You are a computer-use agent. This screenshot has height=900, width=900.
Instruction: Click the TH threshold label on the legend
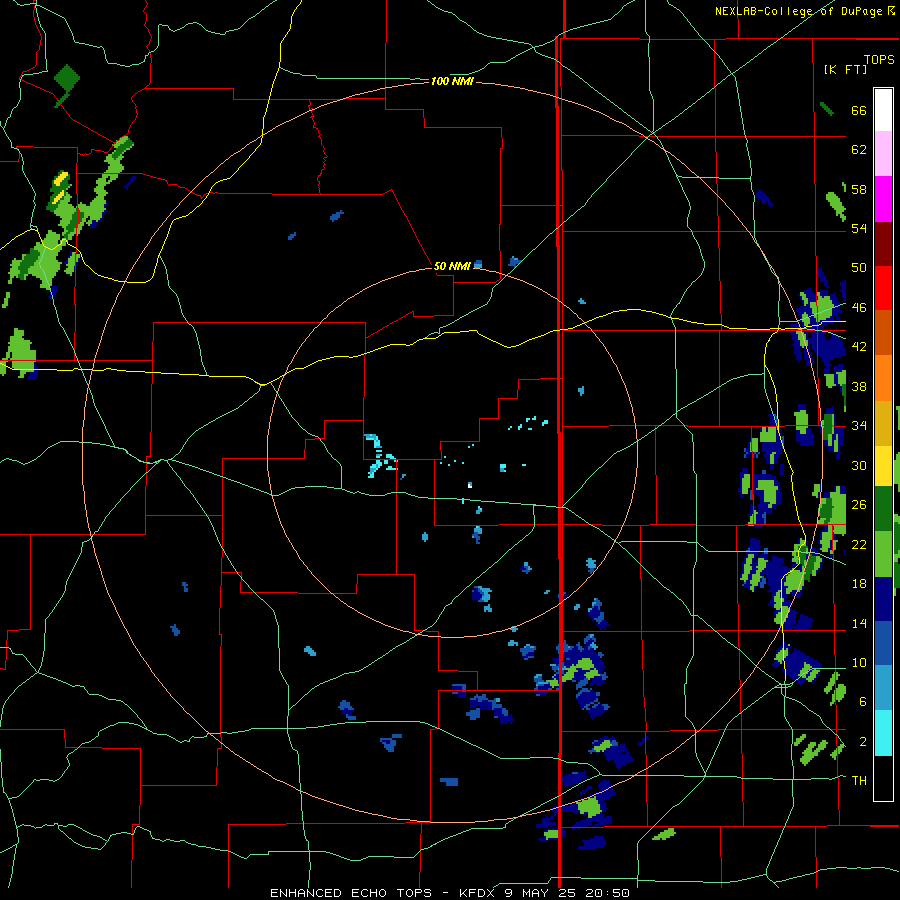(x=859, y=781)
